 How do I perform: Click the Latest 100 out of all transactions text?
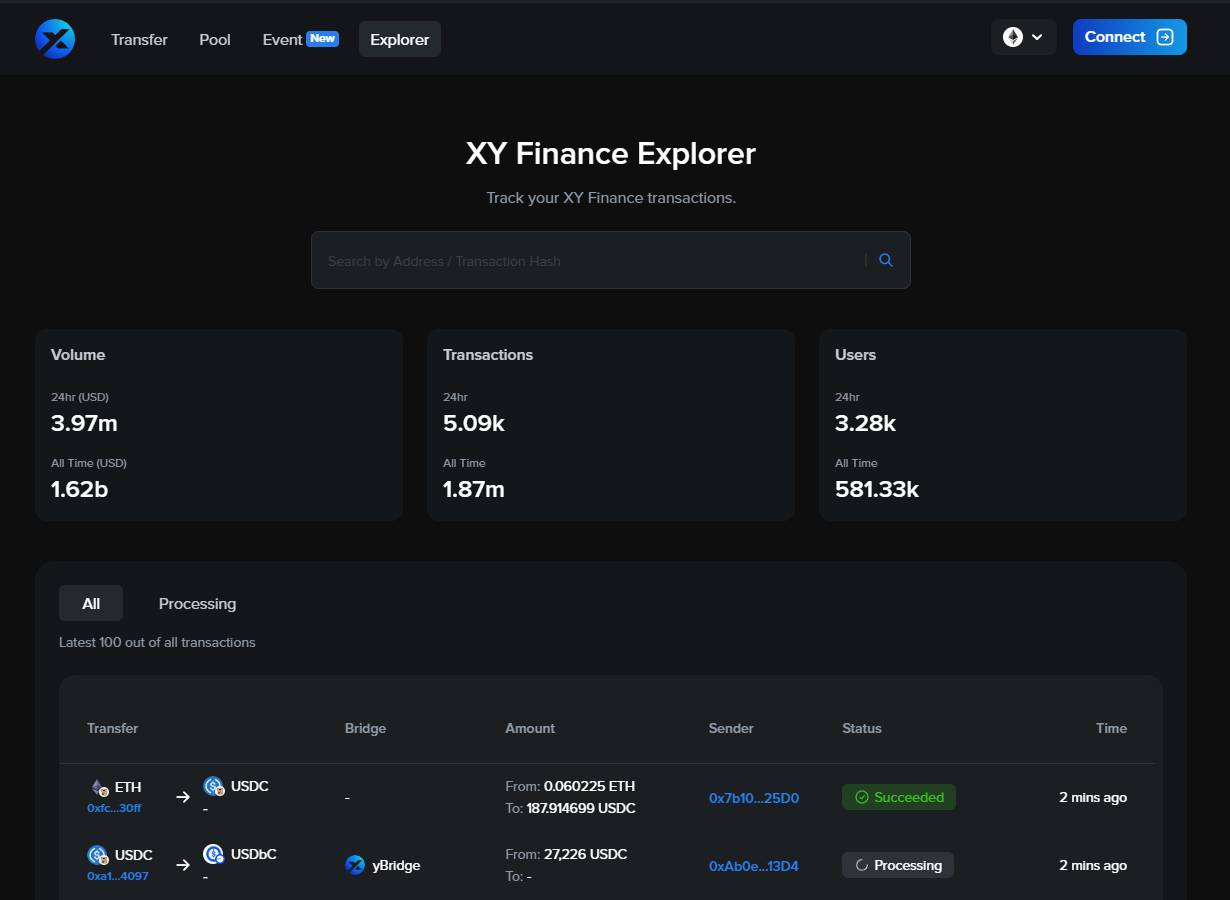coord(157,642)
